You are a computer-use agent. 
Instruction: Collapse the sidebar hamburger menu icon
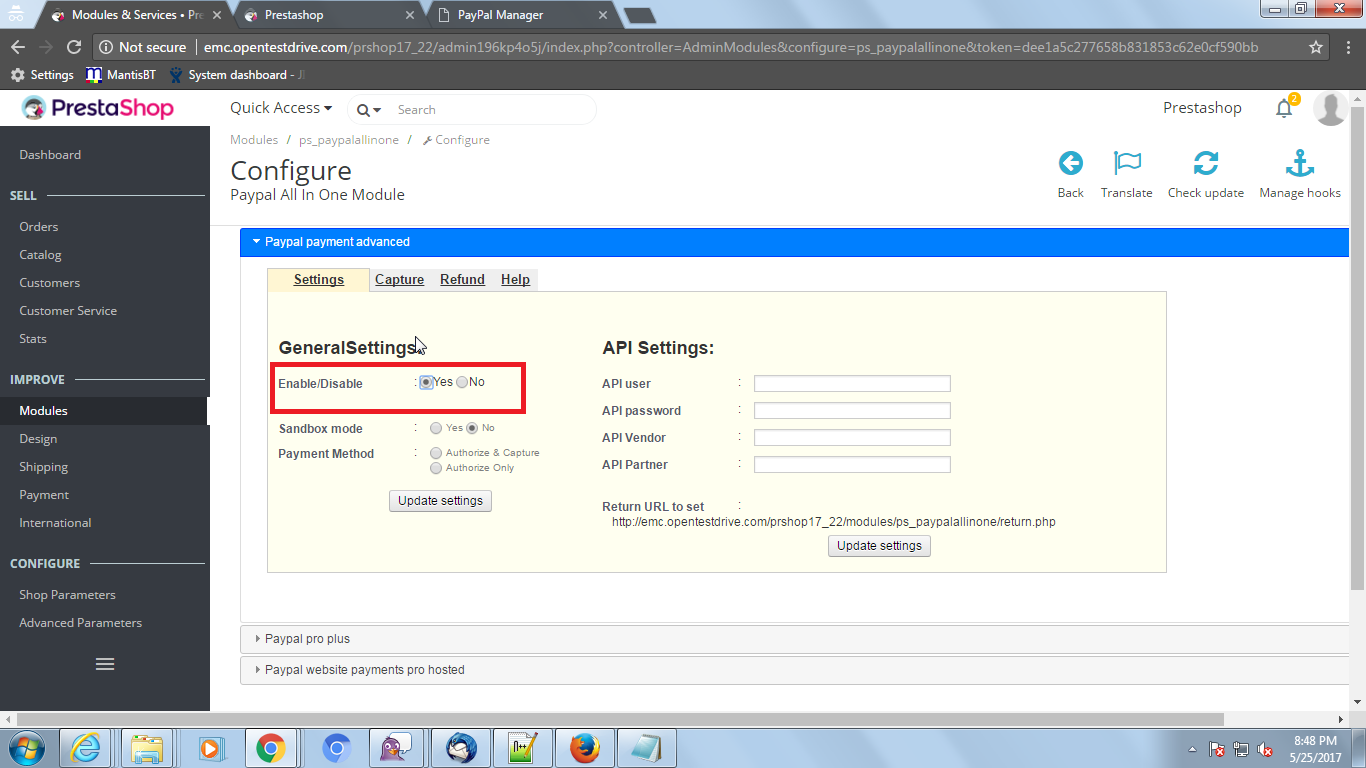tap(105, 664)
